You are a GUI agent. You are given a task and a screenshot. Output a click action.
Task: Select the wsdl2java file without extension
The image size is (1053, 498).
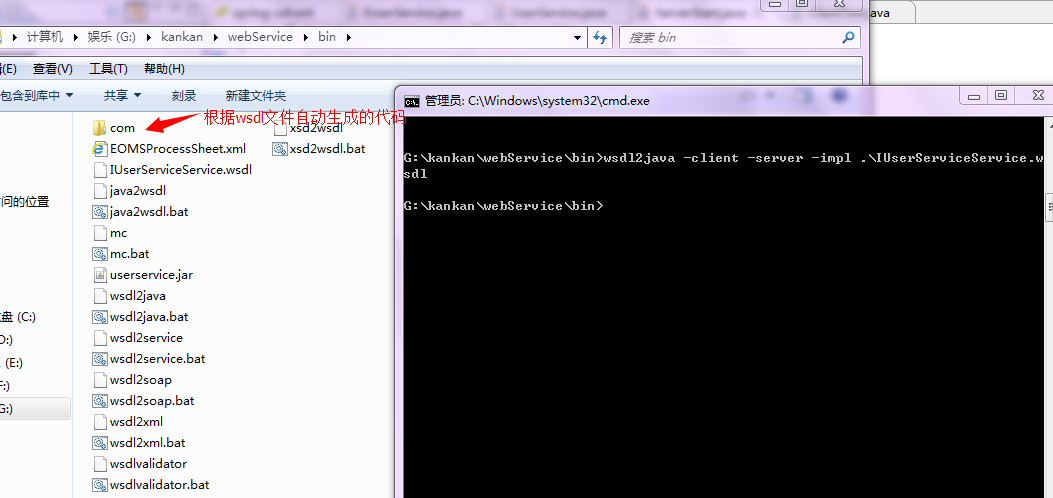138,295
